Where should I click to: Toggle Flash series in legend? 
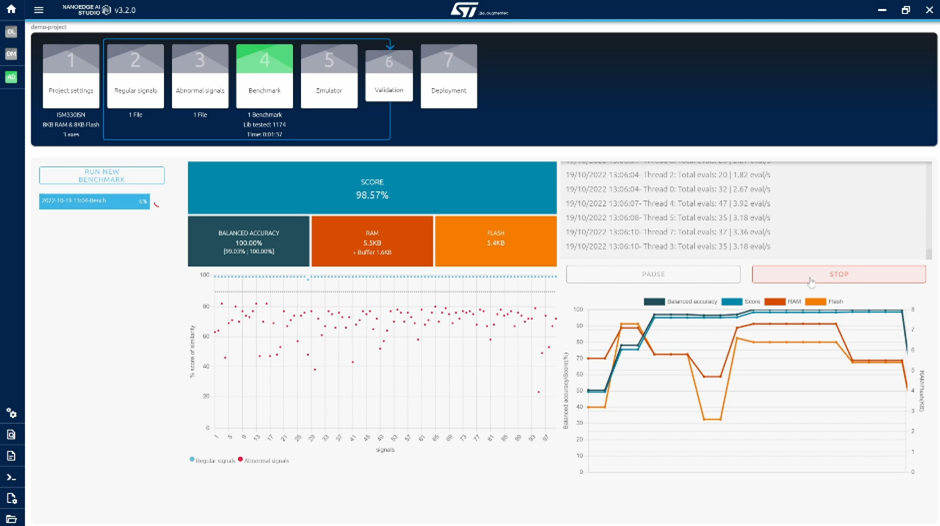coord(824,302)
